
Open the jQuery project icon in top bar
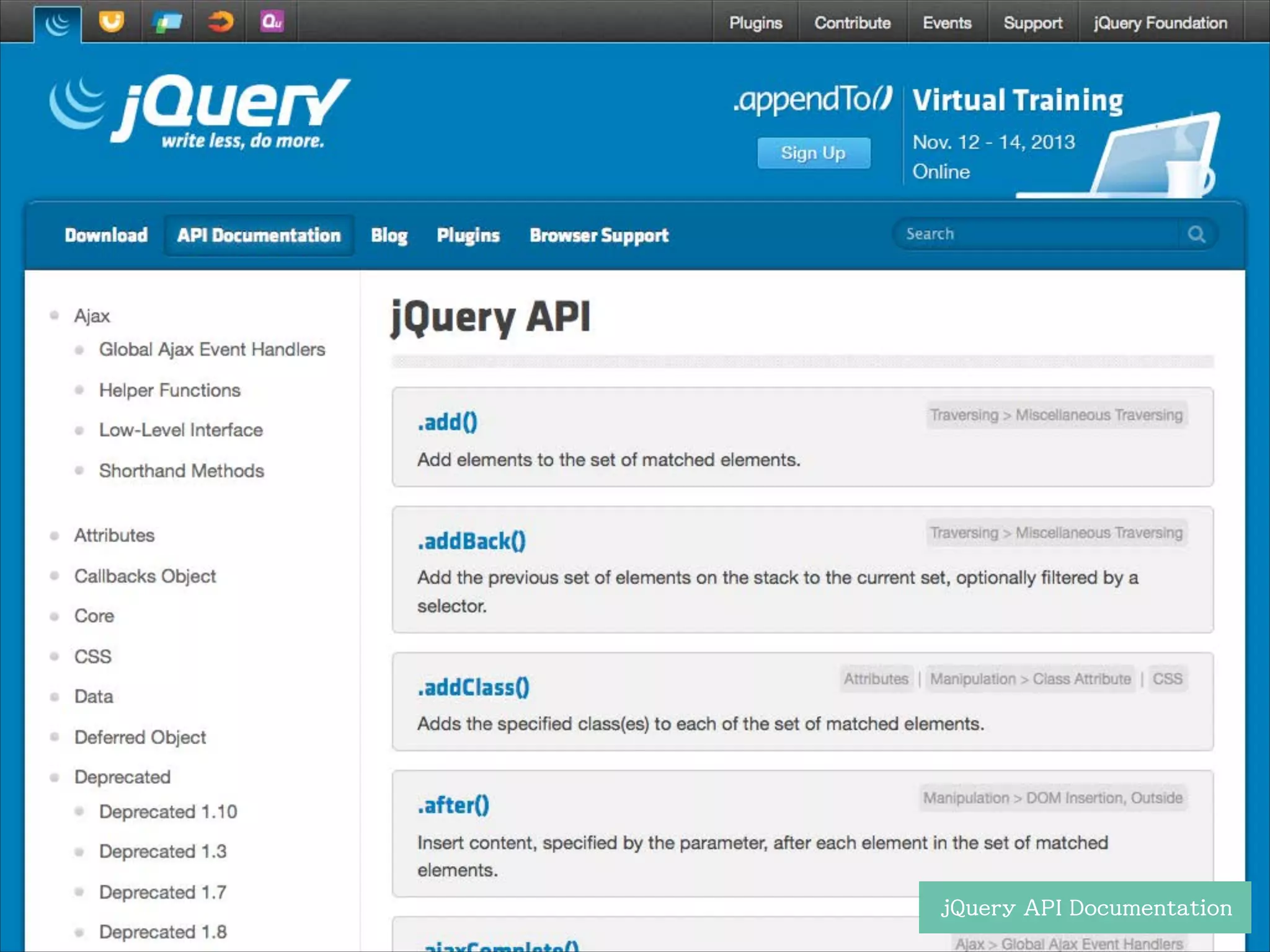tap(58, 24)
